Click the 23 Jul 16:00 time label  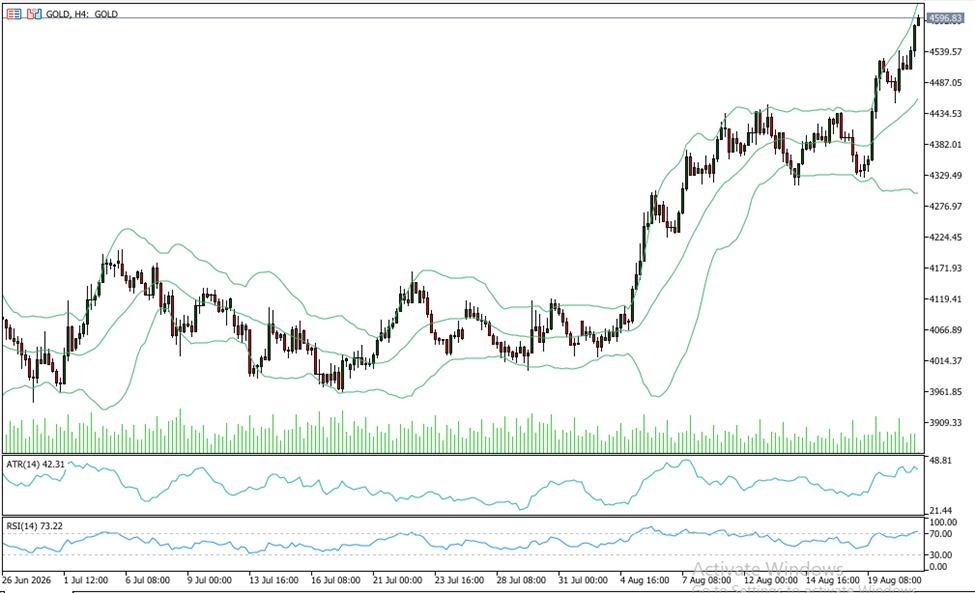click(460, 580)
